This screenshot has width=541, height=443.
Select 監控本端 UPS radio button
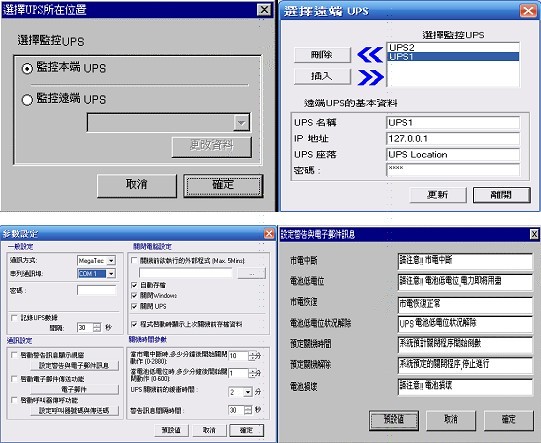click(x=27, y=68)
